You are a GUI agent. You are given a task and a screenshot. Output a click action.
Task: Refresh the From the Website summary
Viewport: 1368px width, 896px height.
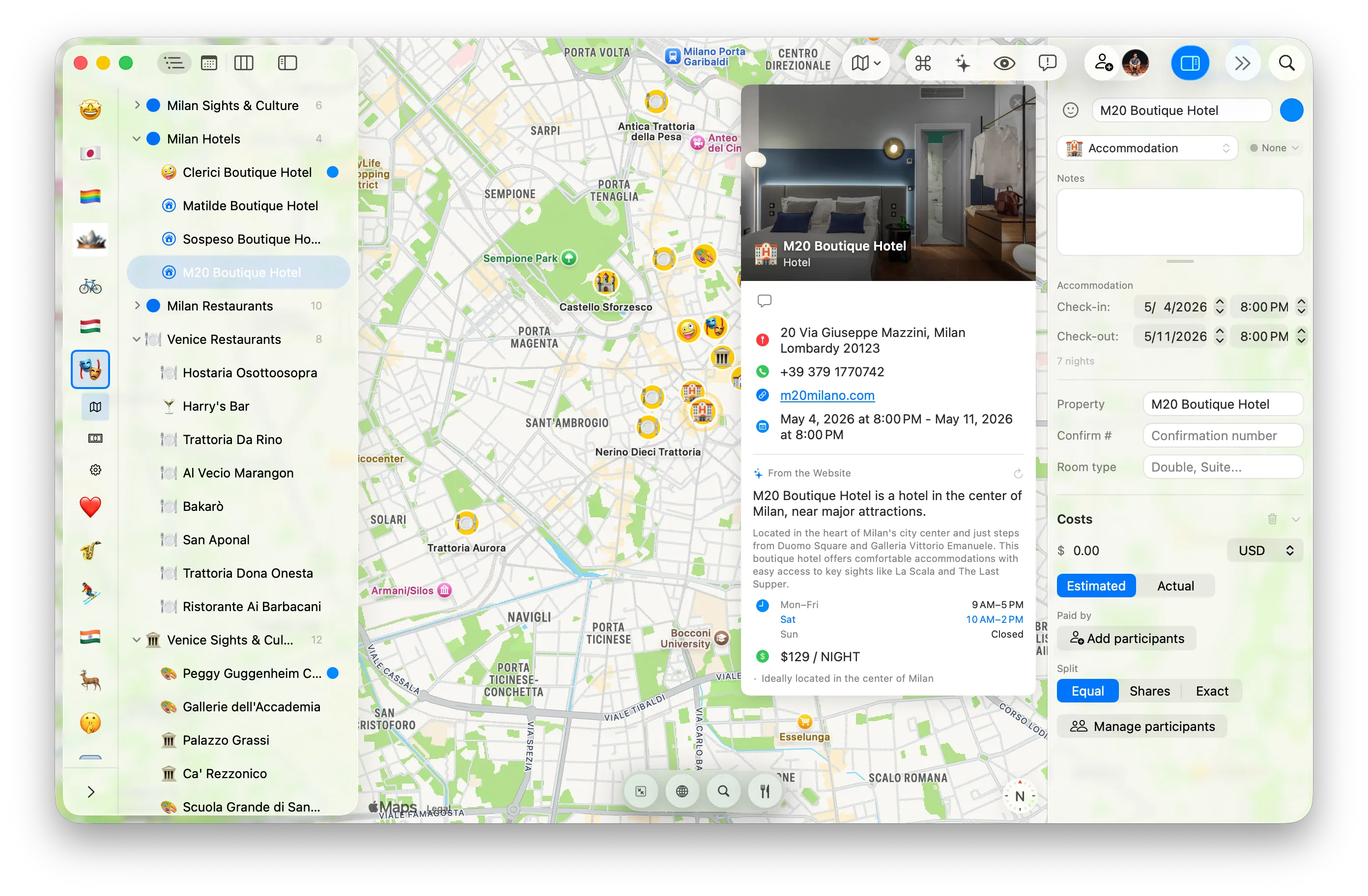(x=1018, y=474)
